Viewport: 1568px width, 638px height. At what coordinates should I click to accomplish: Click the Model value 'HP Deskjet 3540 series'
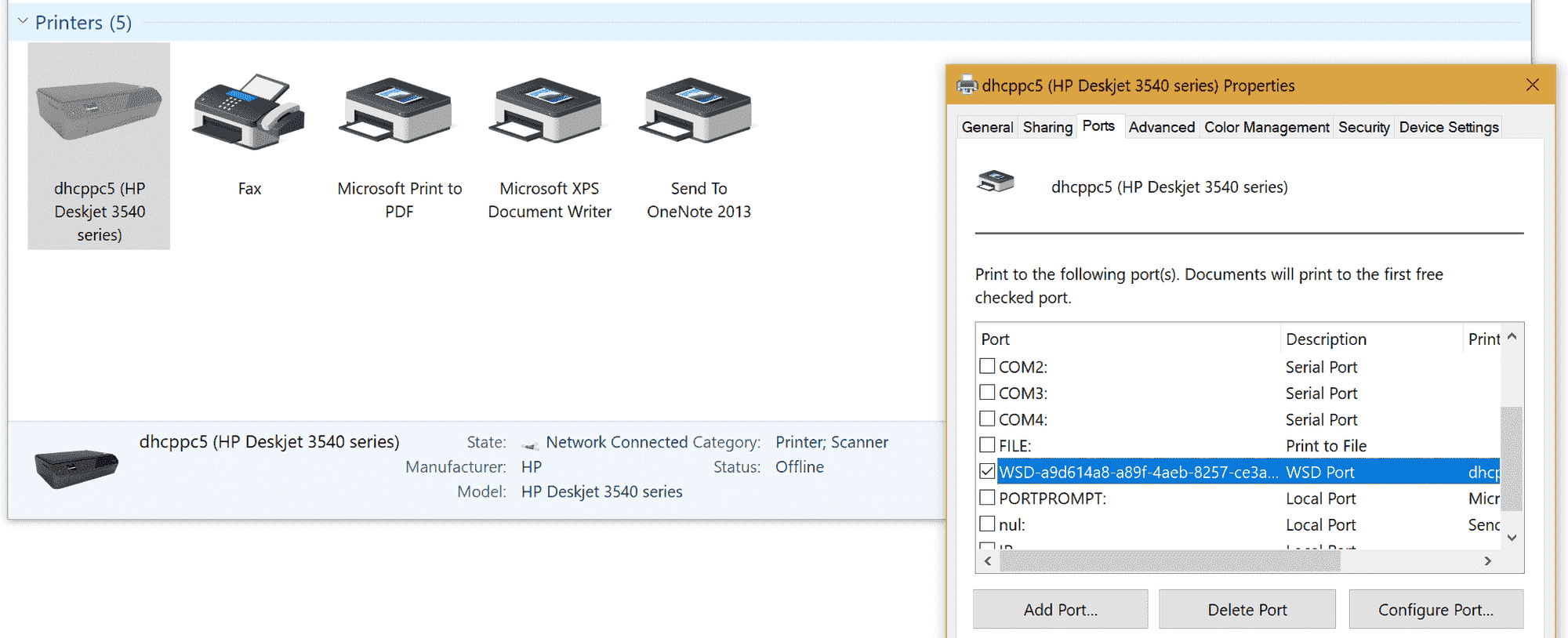click(x=601, y=491)
